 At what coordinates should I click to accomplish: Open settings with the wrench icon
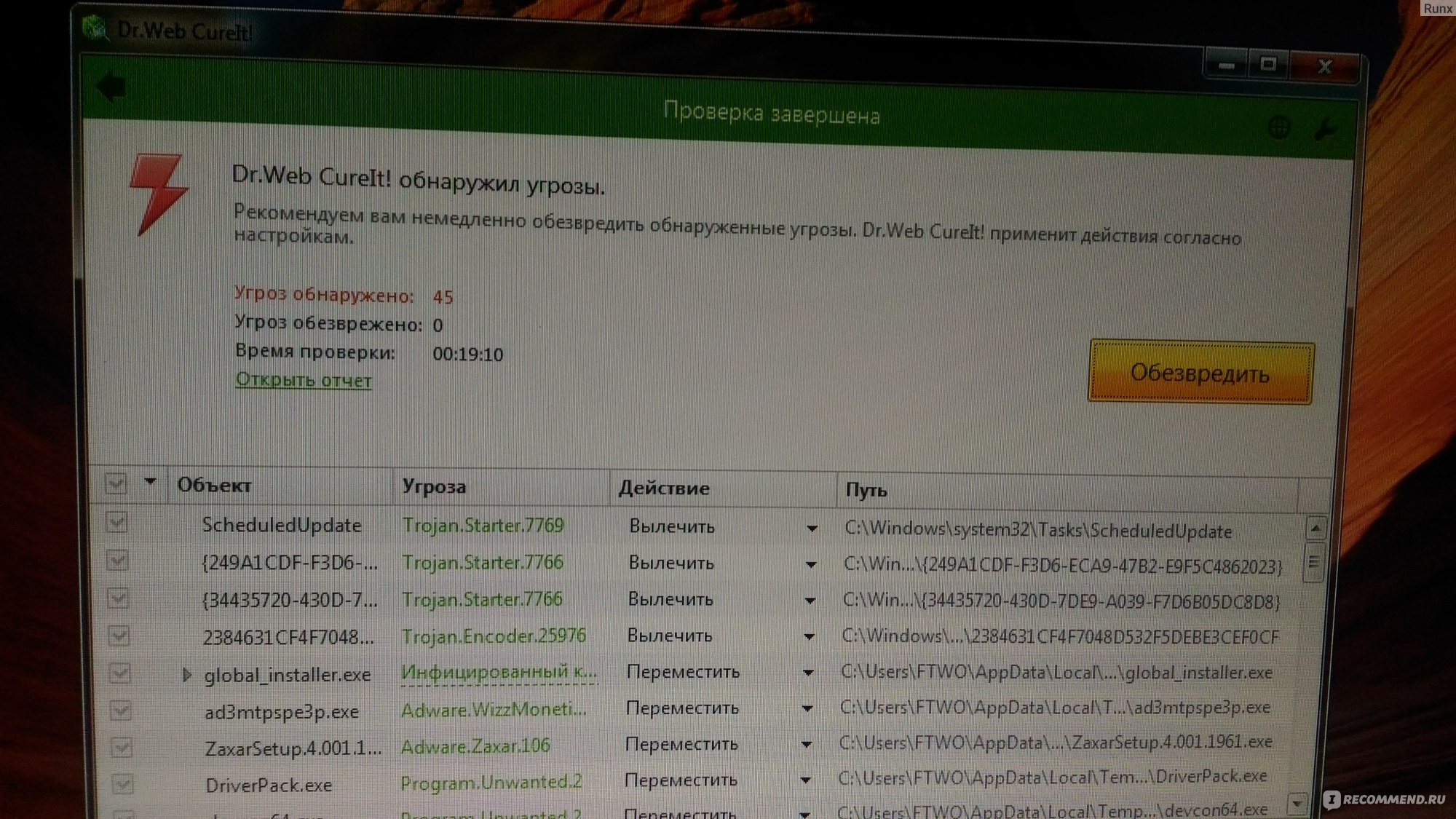click(1325, 130)
